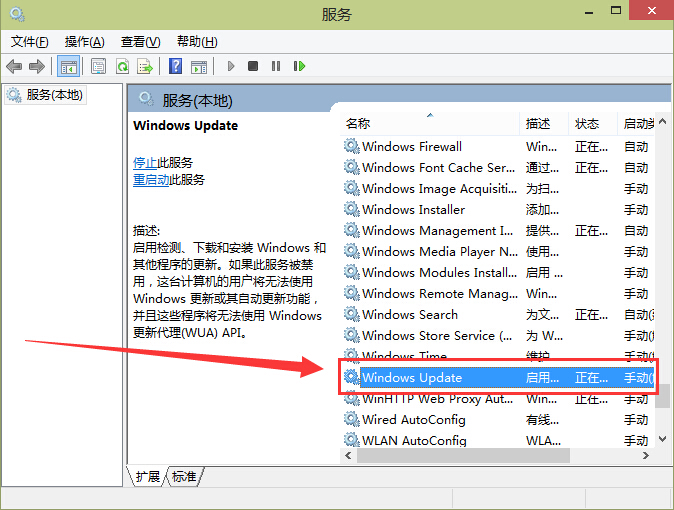Screen dimensions: 674x510
Task: Click the 重启动 link to restart service
Action: click(x=151, y=180)
